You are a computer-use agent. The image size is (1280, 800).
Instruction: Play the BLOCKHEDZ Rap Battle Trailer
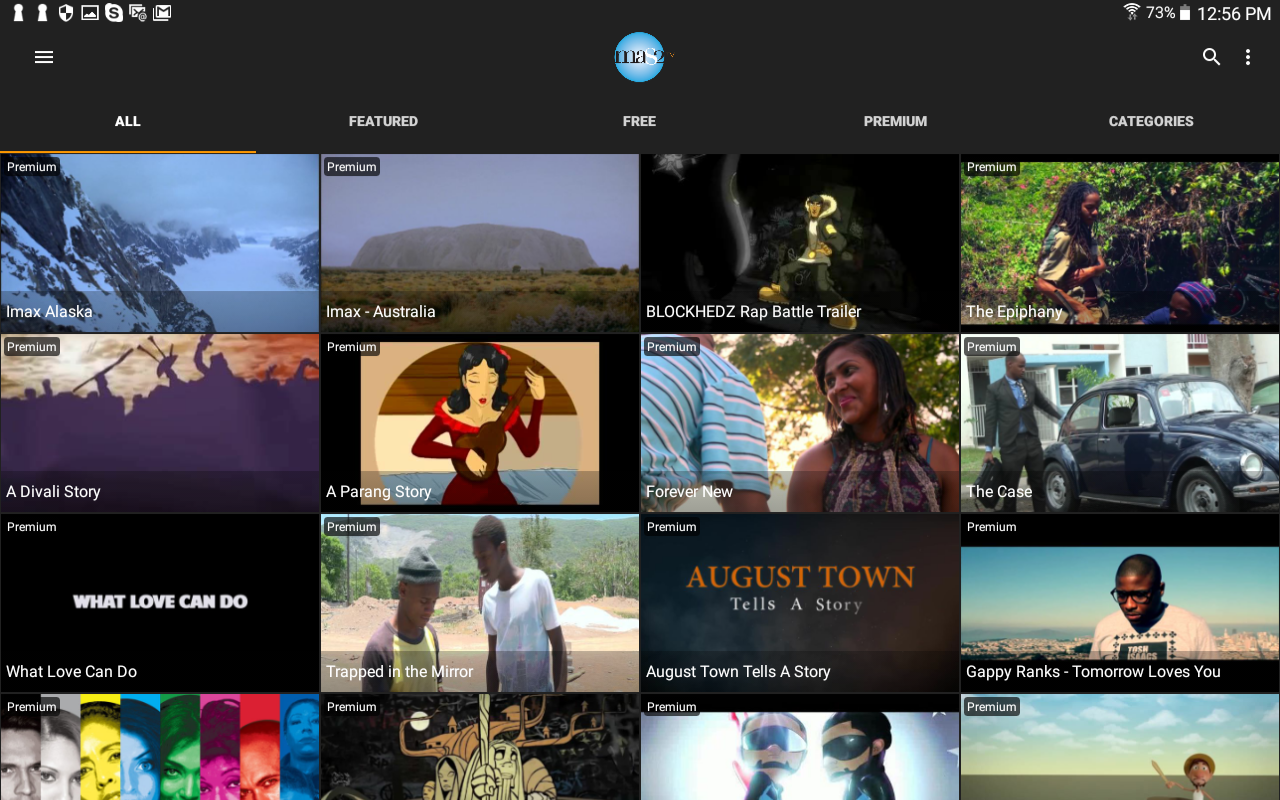(800, 243)
